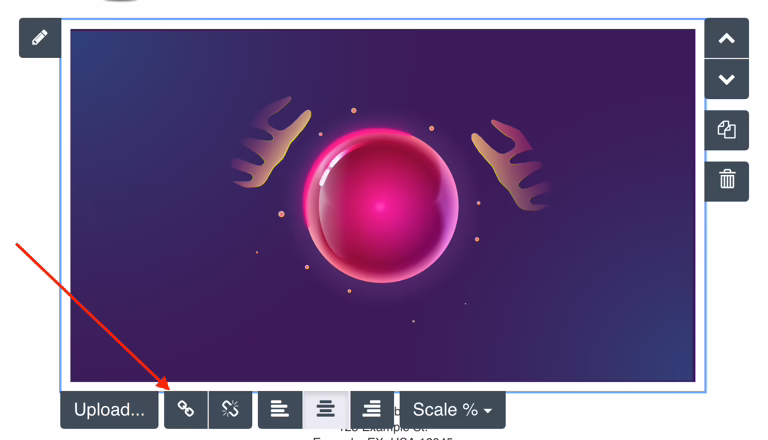The image size is (768, 440).
Task: Remove link with the broken chain icon
Action: click(230, 410)
